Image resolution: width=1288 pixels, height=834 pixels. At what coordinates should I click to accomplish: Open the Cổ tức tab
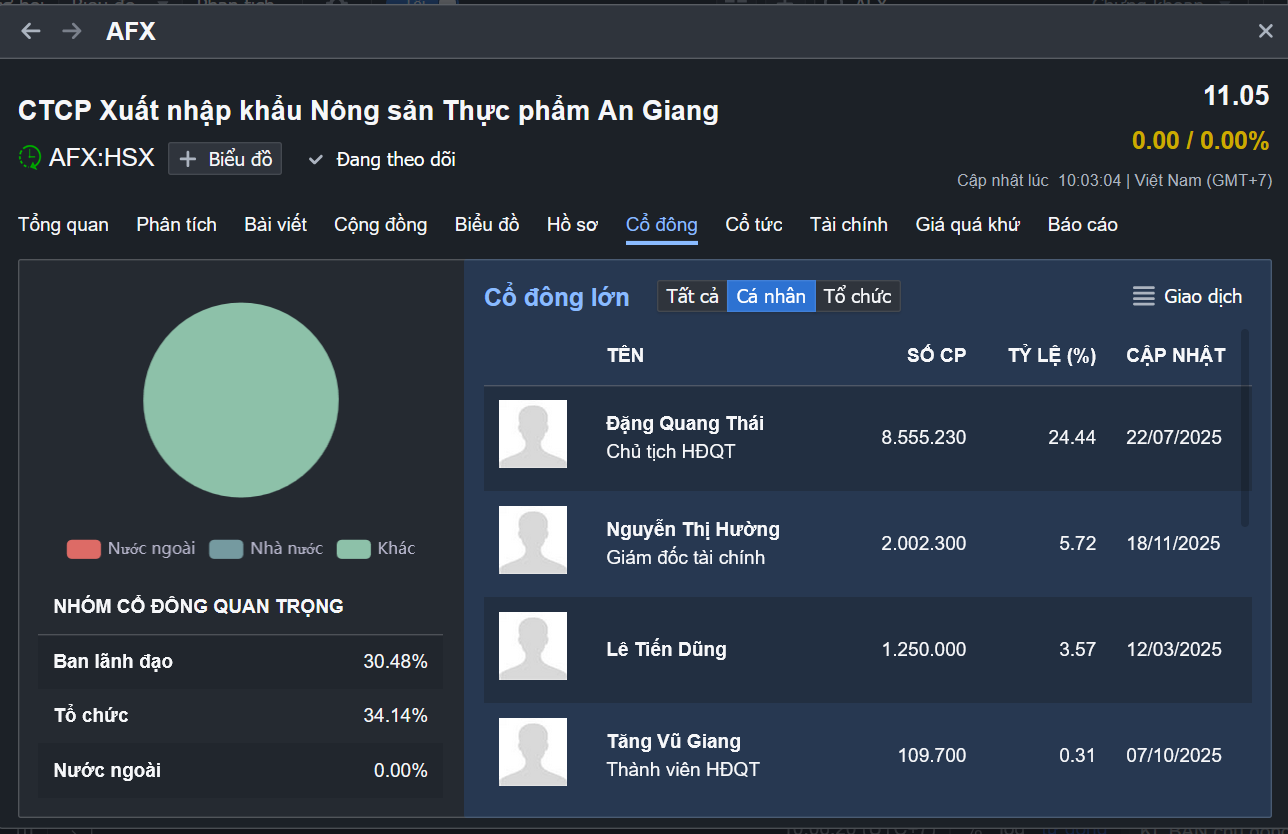coord(753,224)
